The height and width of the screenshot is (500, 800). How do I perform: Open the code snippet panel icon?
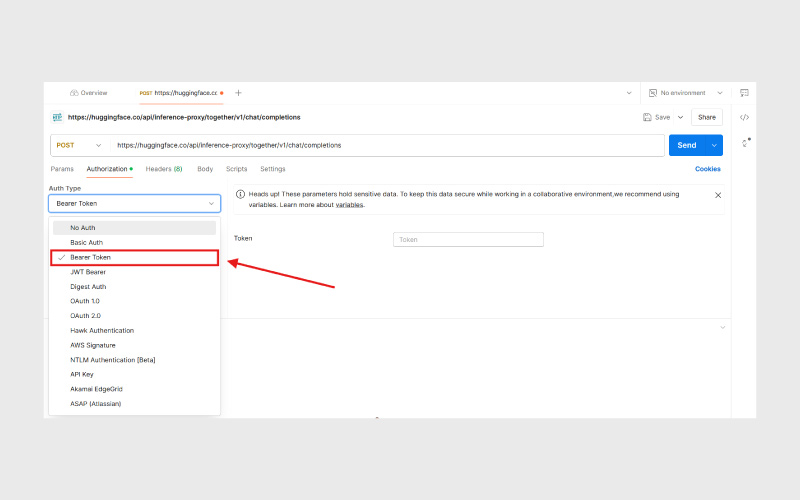[x=744, y=117]
